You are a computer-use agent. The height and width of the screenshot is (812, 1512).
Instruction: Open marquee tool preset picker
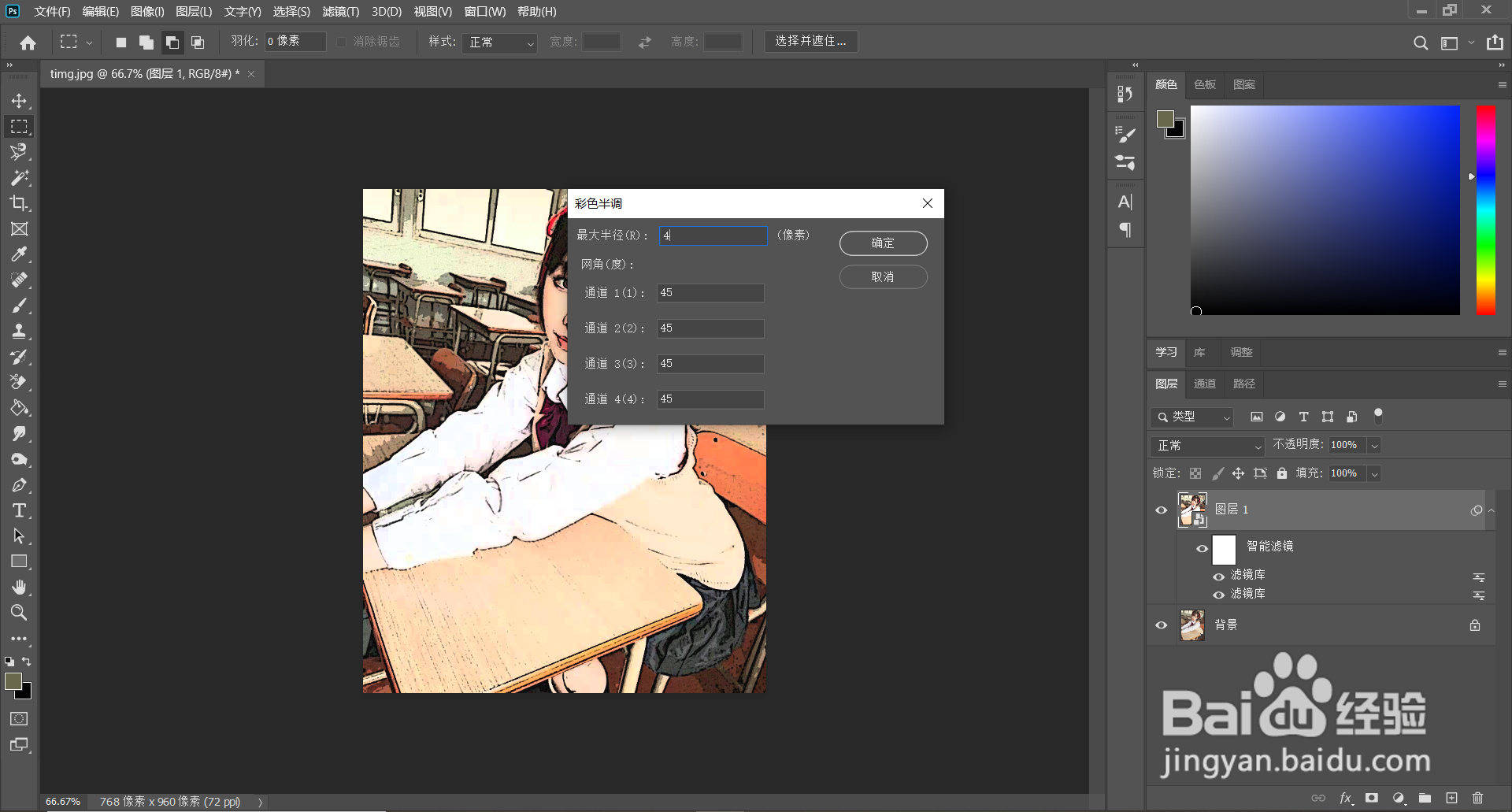(x=89, y=43)
